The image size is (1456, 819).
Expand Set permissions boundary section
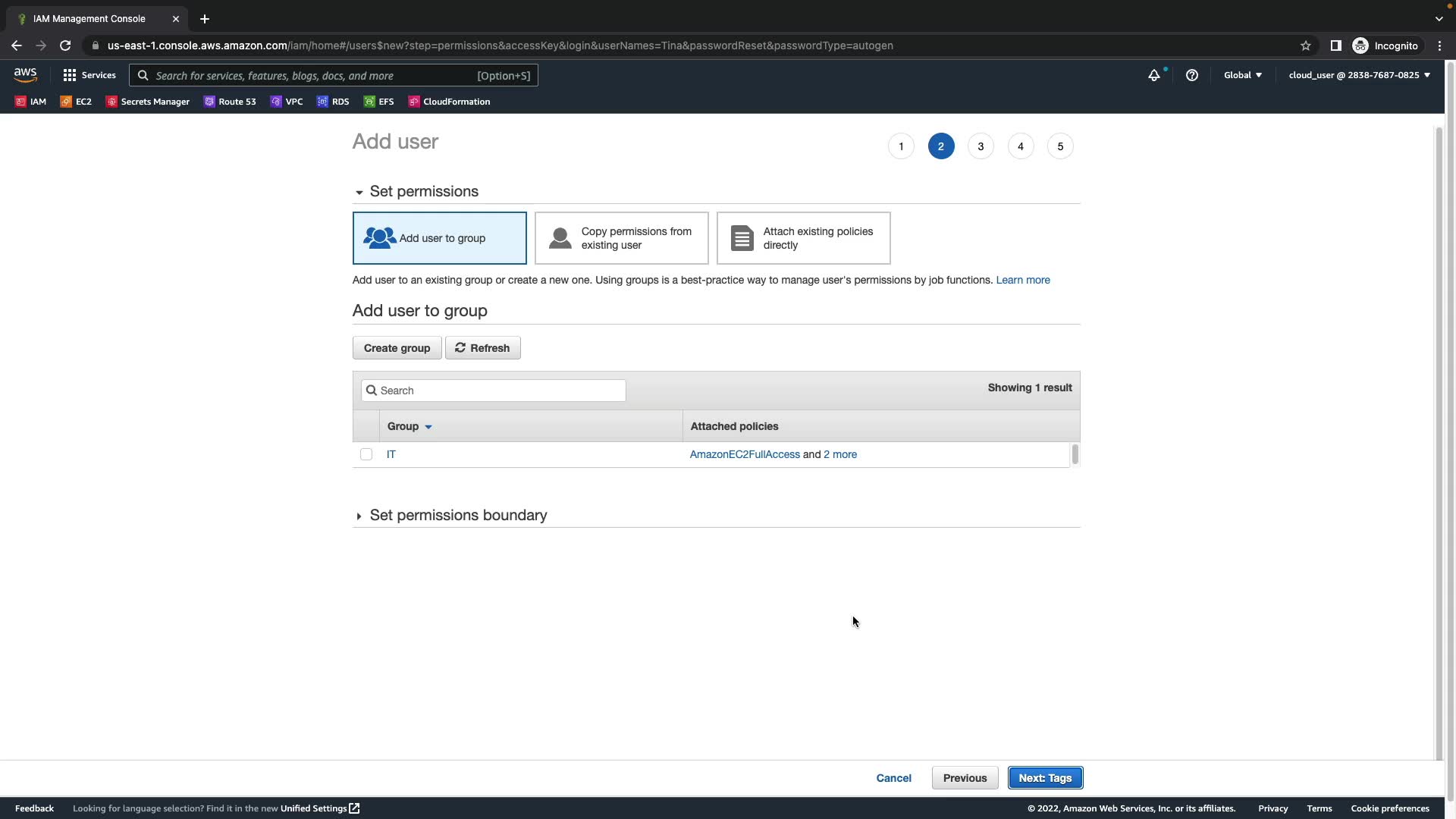tap(457, 516)
